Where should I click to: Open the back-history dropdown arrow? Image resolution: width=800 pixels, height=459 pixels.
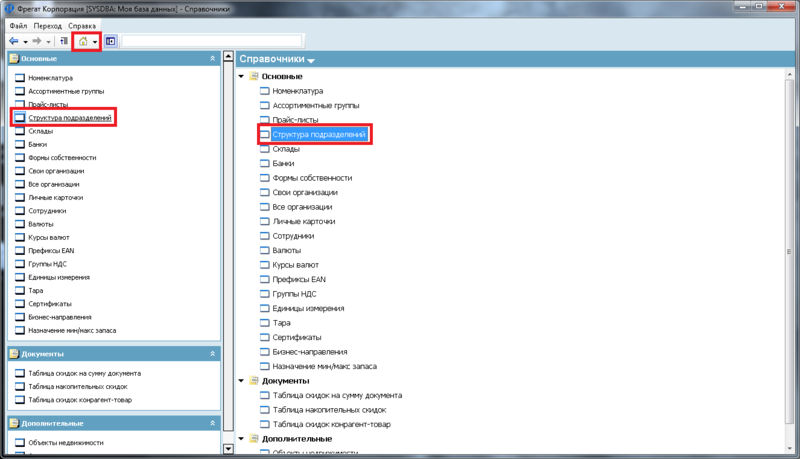point(25,42)
